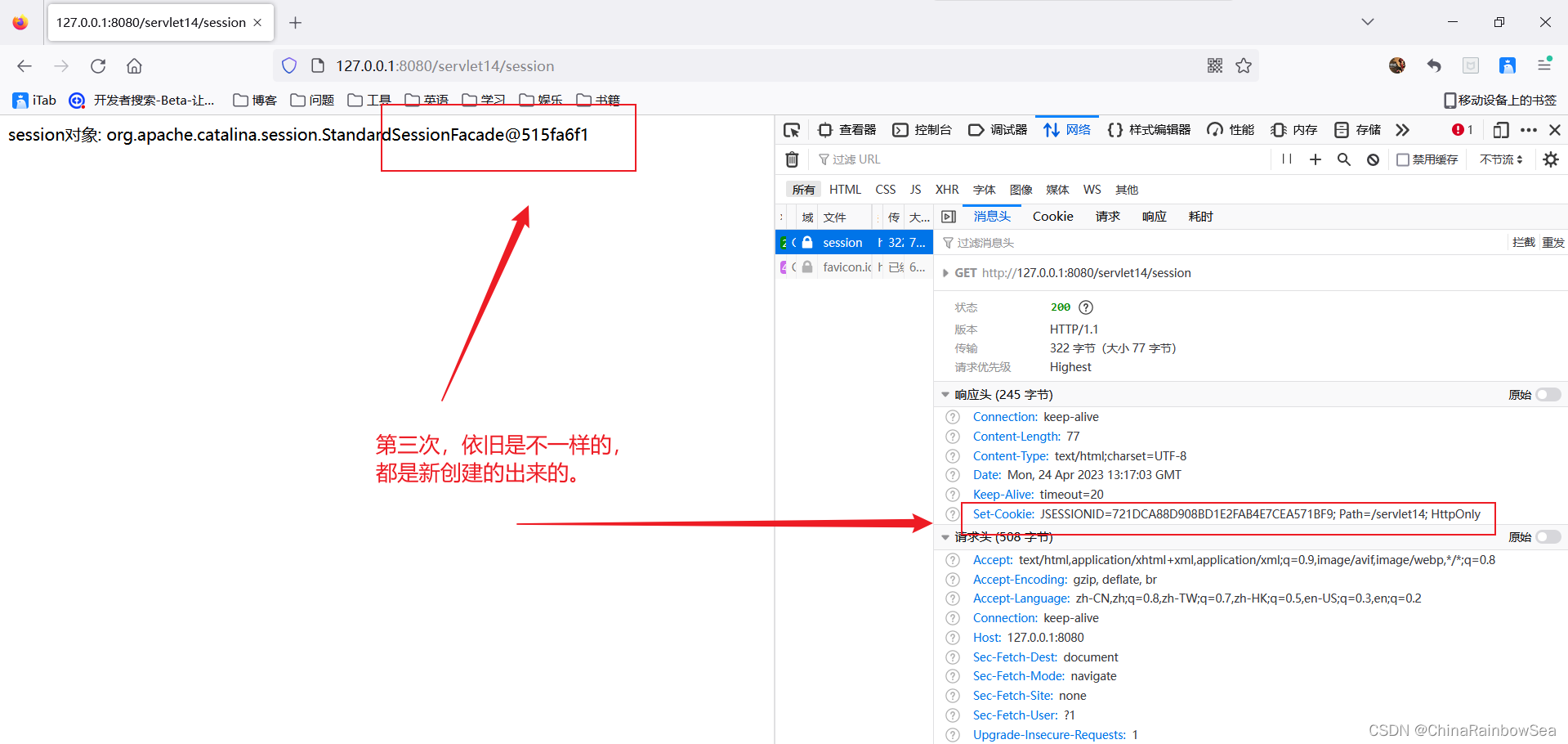
Task: Open mobile bookmarks (移动设备上的书签) folder
Action: [1500, 100]
